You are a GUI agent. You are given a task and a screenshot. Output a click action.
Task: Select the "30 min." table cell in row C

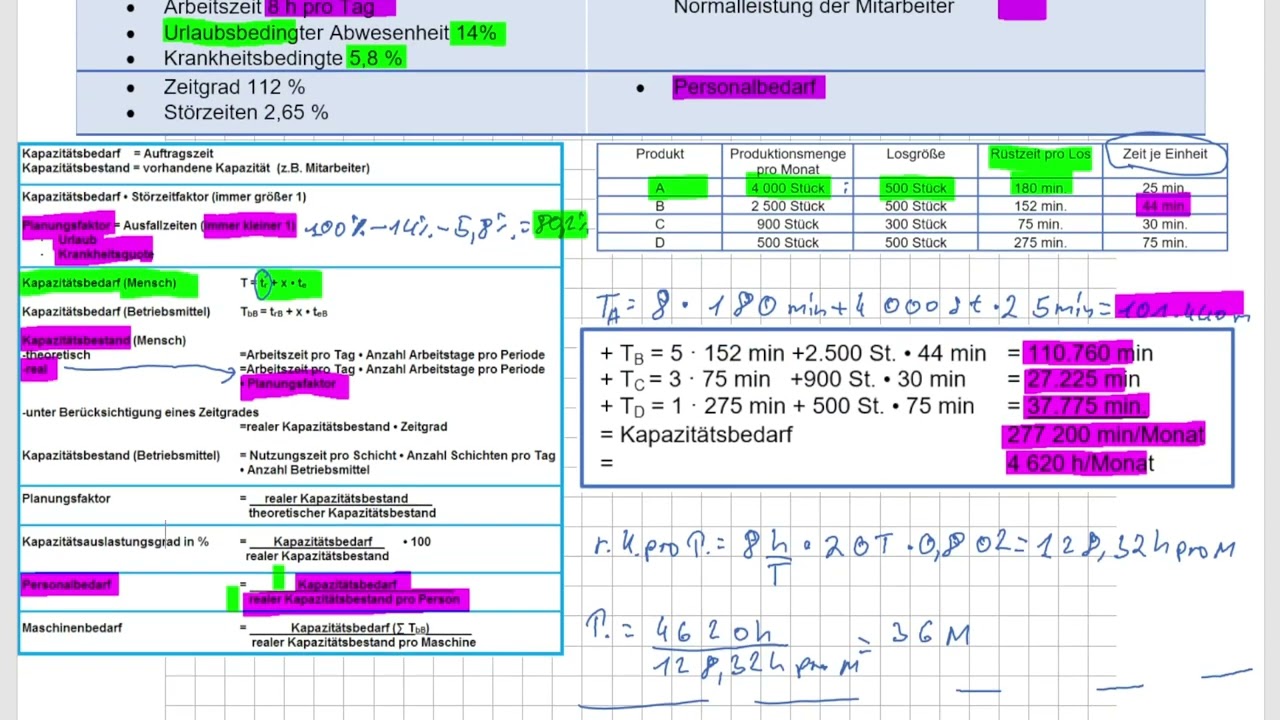point(1165,224)
